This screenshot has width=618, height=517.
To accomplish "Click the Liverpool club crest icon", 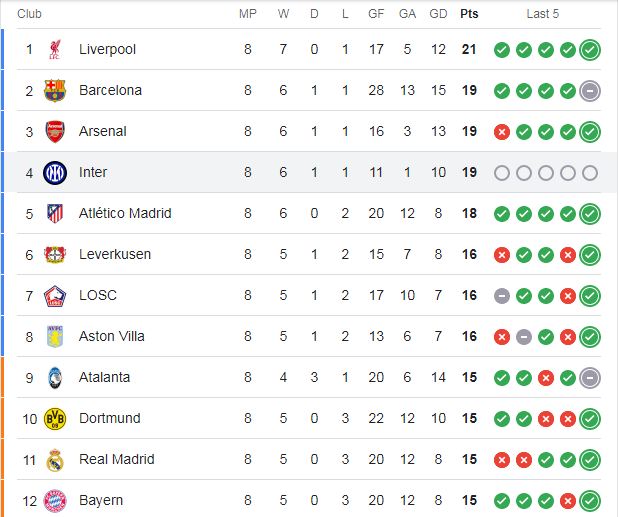I will (x=55, y=49).
